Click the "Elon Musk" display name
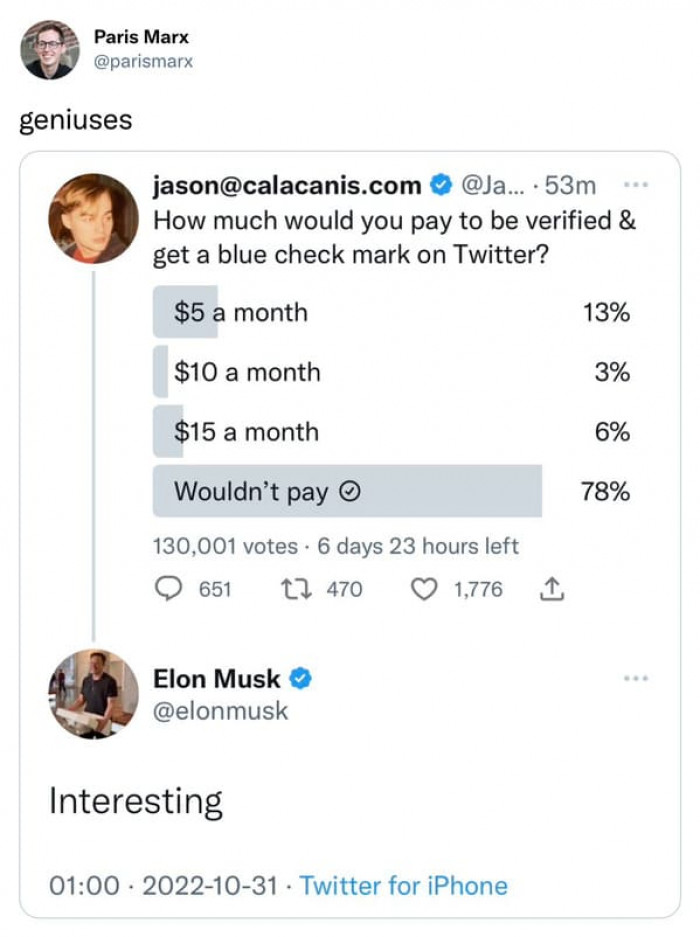The height and width of the screenshot is (937, 700). click(216, 679)
